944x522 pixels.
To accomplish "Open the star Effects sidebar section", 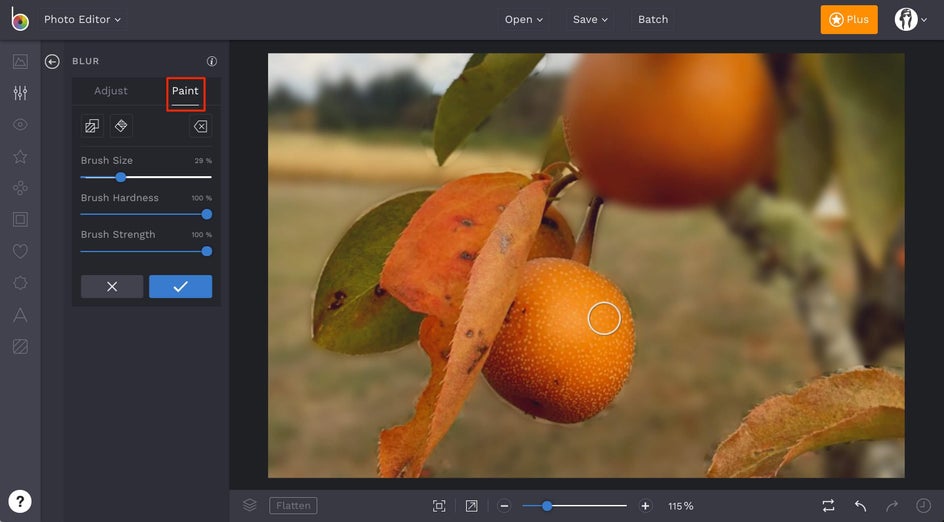I will tap(20, 157).
